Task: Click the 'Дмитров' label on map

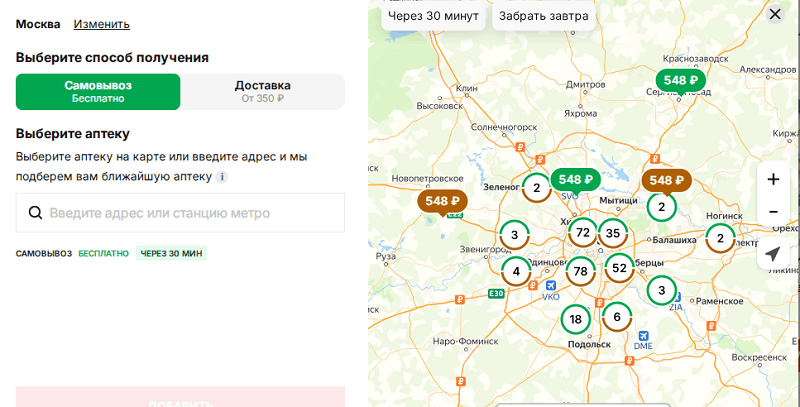Action: pyautogui.click(x=586, y=84)
